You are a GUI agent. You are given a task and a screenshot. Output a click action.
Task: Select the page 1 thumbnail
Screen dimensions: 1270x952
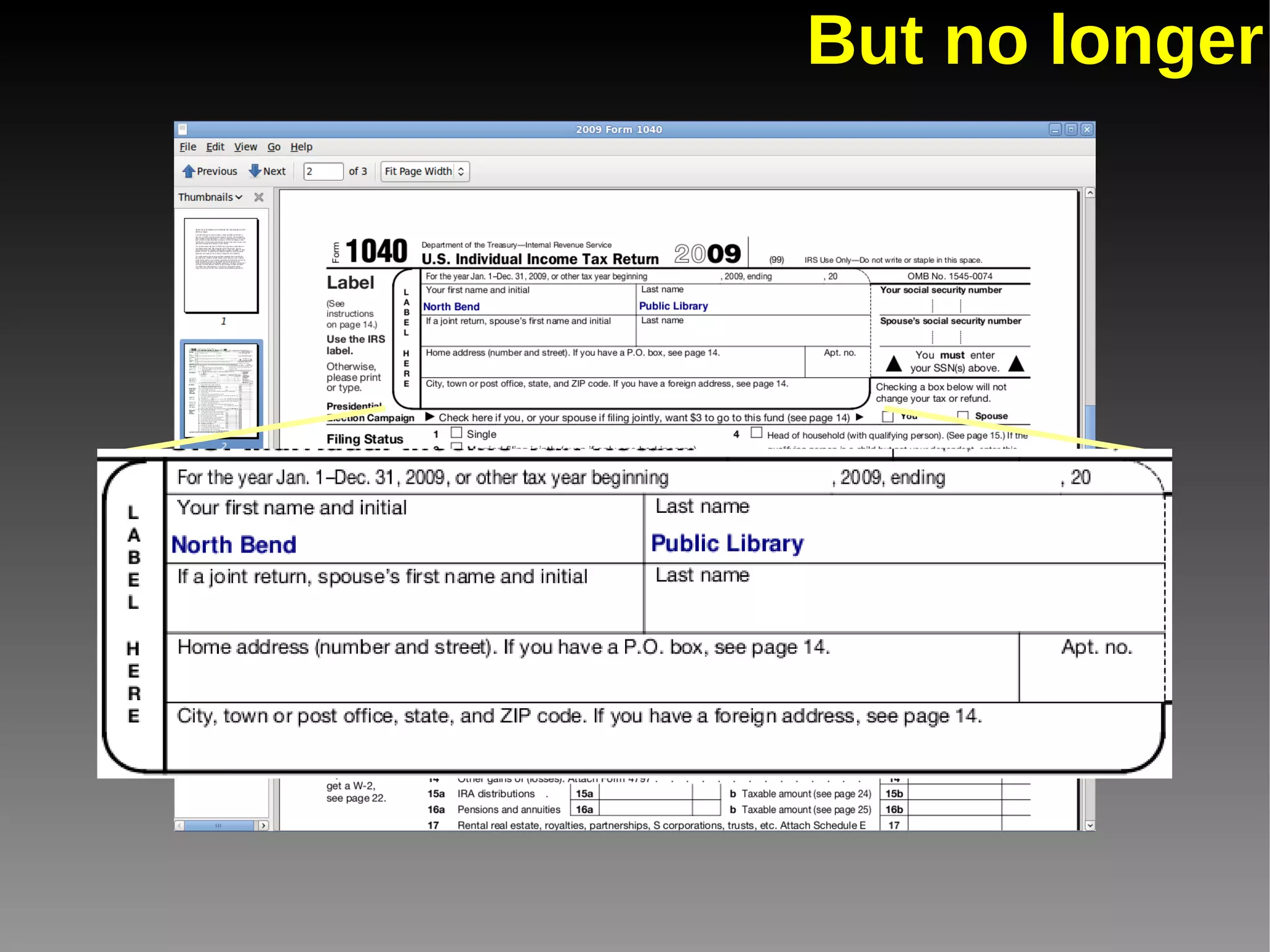[221, 265]
